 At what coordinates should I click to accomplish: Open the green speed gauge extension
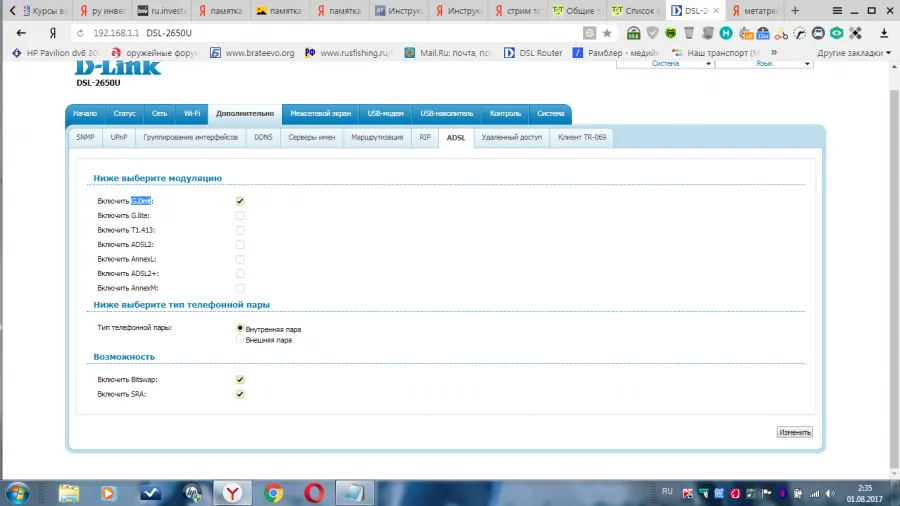click(633, 33)
